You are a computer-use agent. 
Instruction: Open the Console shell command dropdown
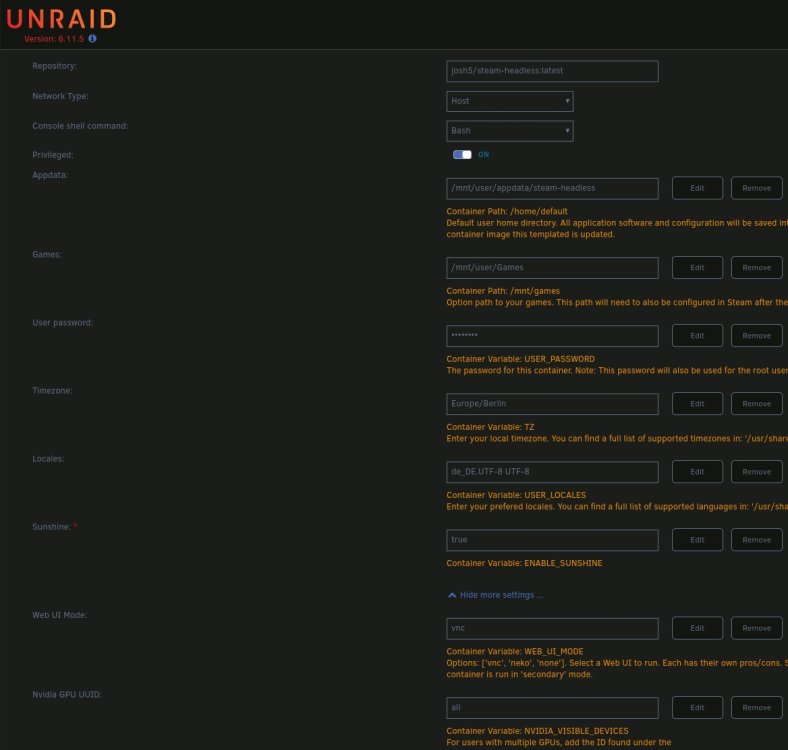510,131
